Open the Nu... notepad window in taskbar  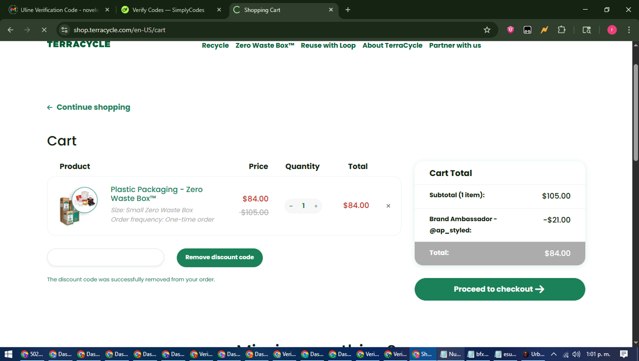[450, 354]
